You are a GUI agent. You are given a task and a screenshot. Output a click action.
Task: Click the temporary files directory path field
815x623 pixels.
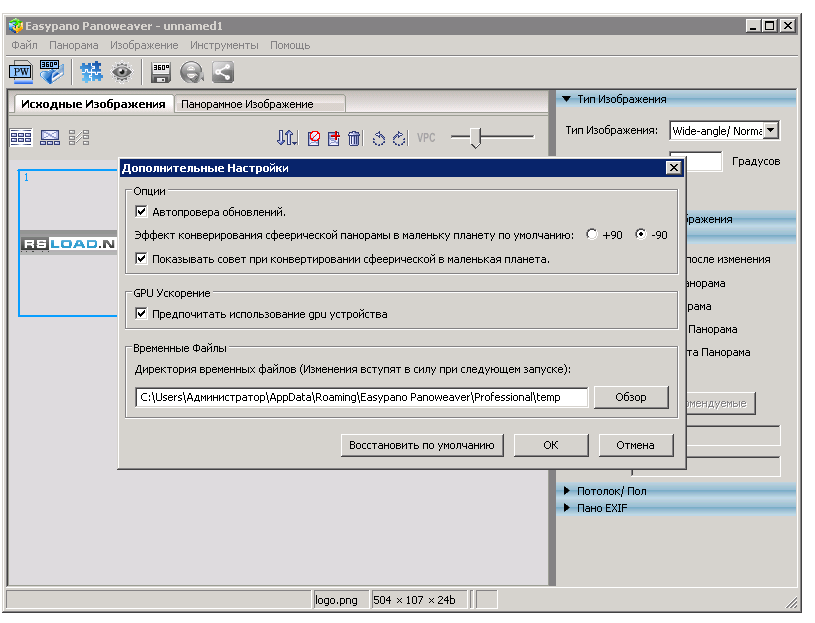coord(361,397)
